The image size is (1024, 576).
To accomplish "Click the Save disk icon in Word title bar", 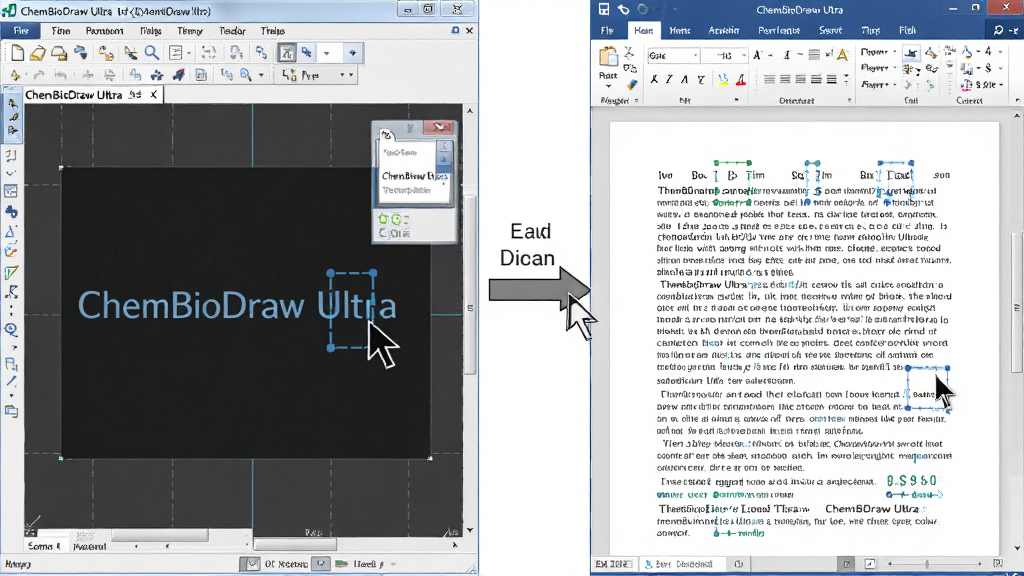I will (604, 9).
